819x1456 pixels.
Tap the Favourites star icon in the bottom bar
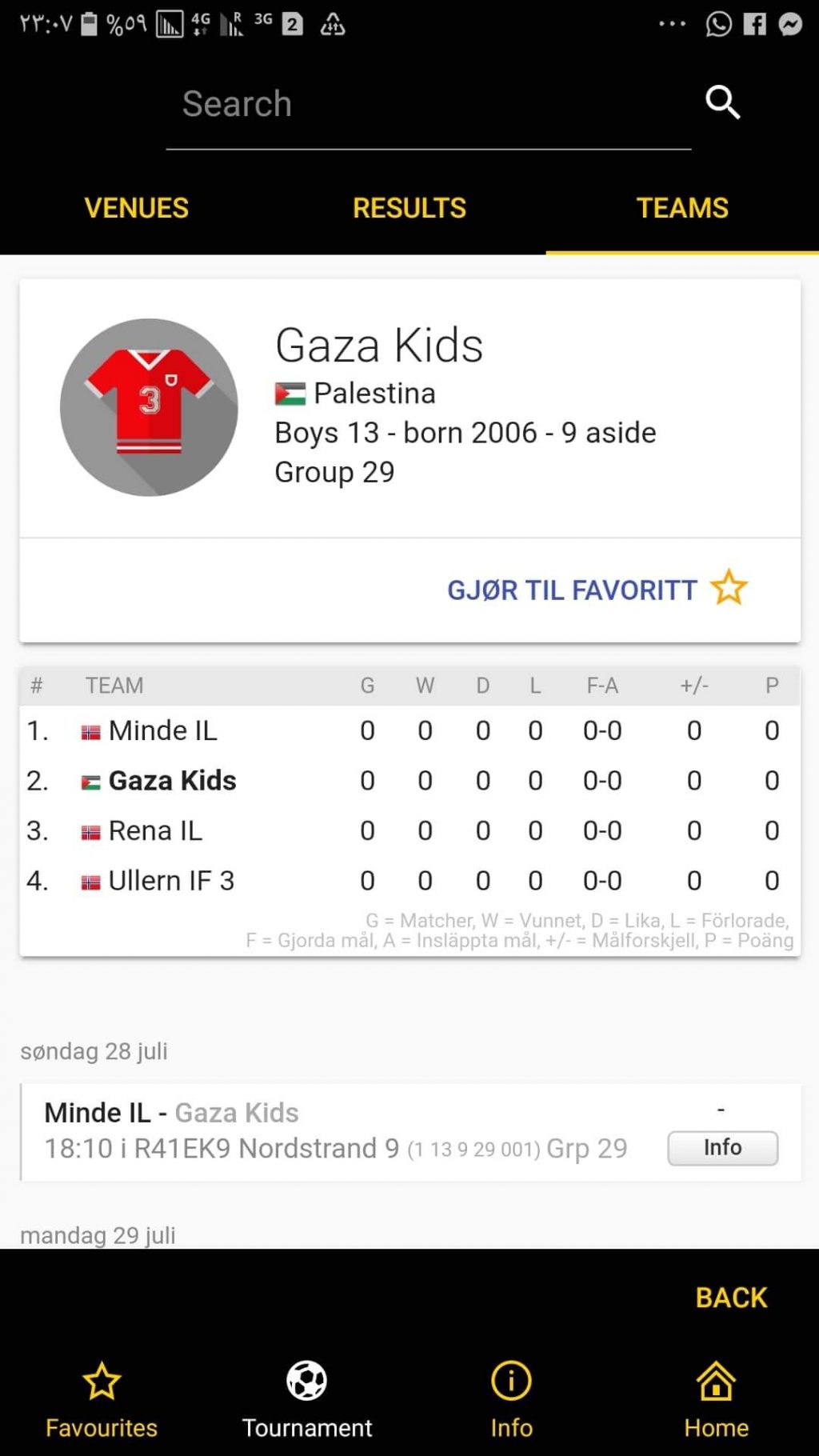pyautogui.click(x=102, y=1381)
